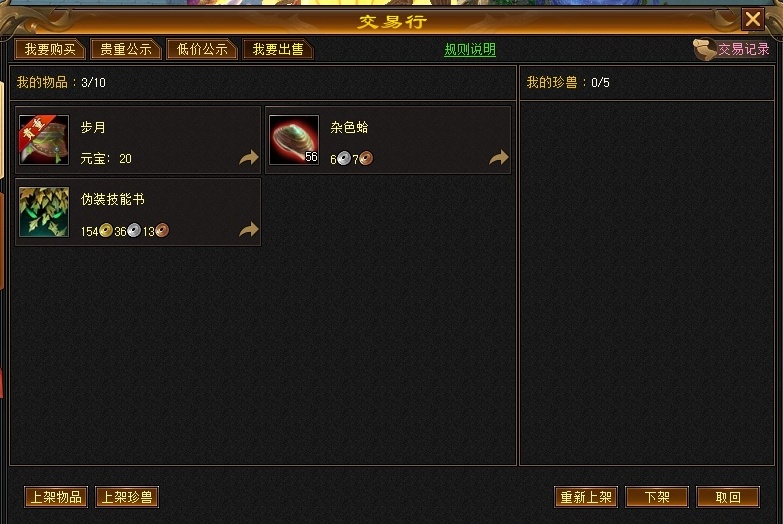Click the 伪装技能书 leaf item icon
The width and height of the screenshot is (783, 524).
click(44, 212)
